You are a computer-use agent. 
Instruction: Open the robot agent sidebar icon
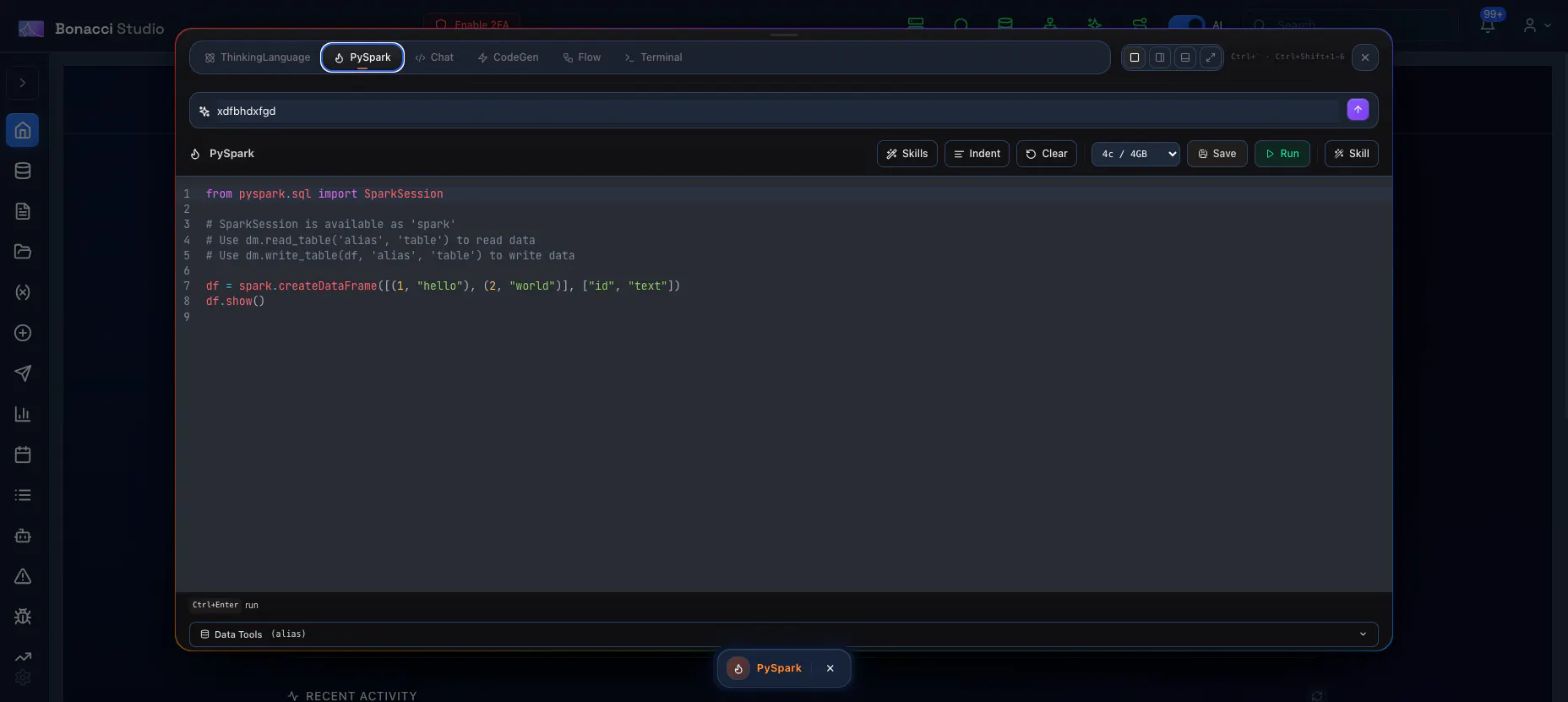coord(23,536)
